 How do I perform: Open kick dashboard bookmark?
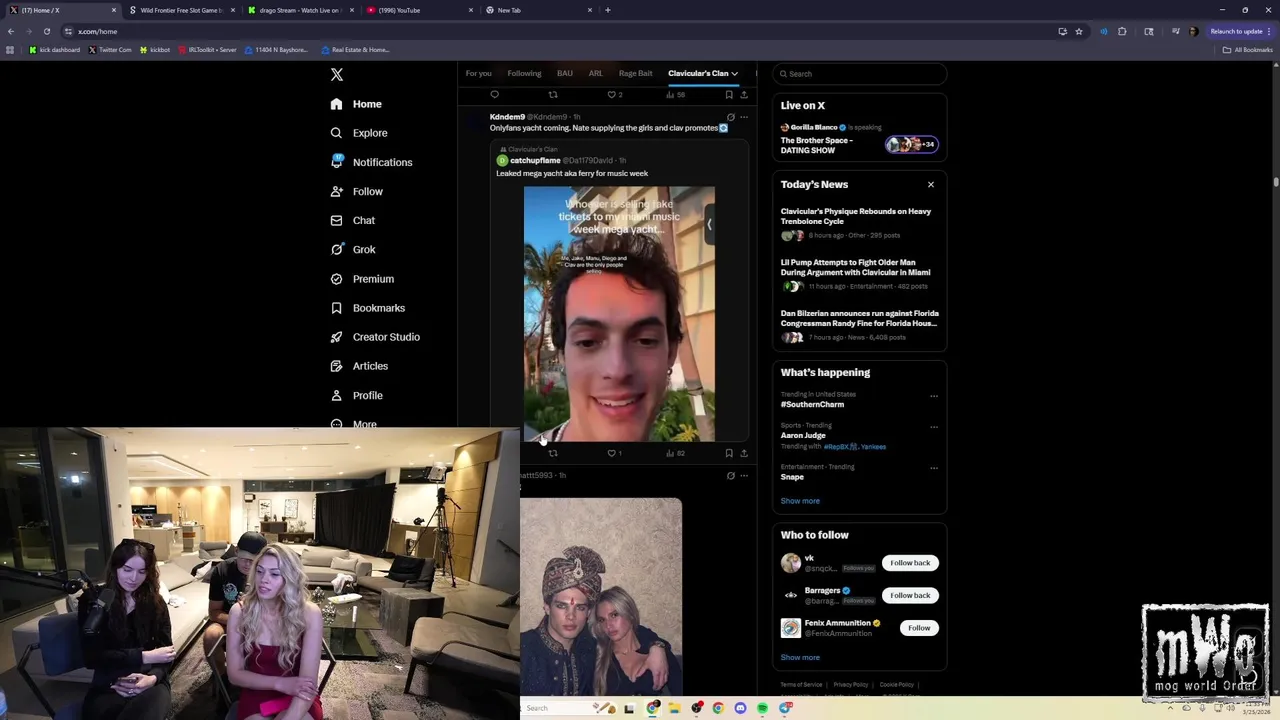tap(55, 50)
